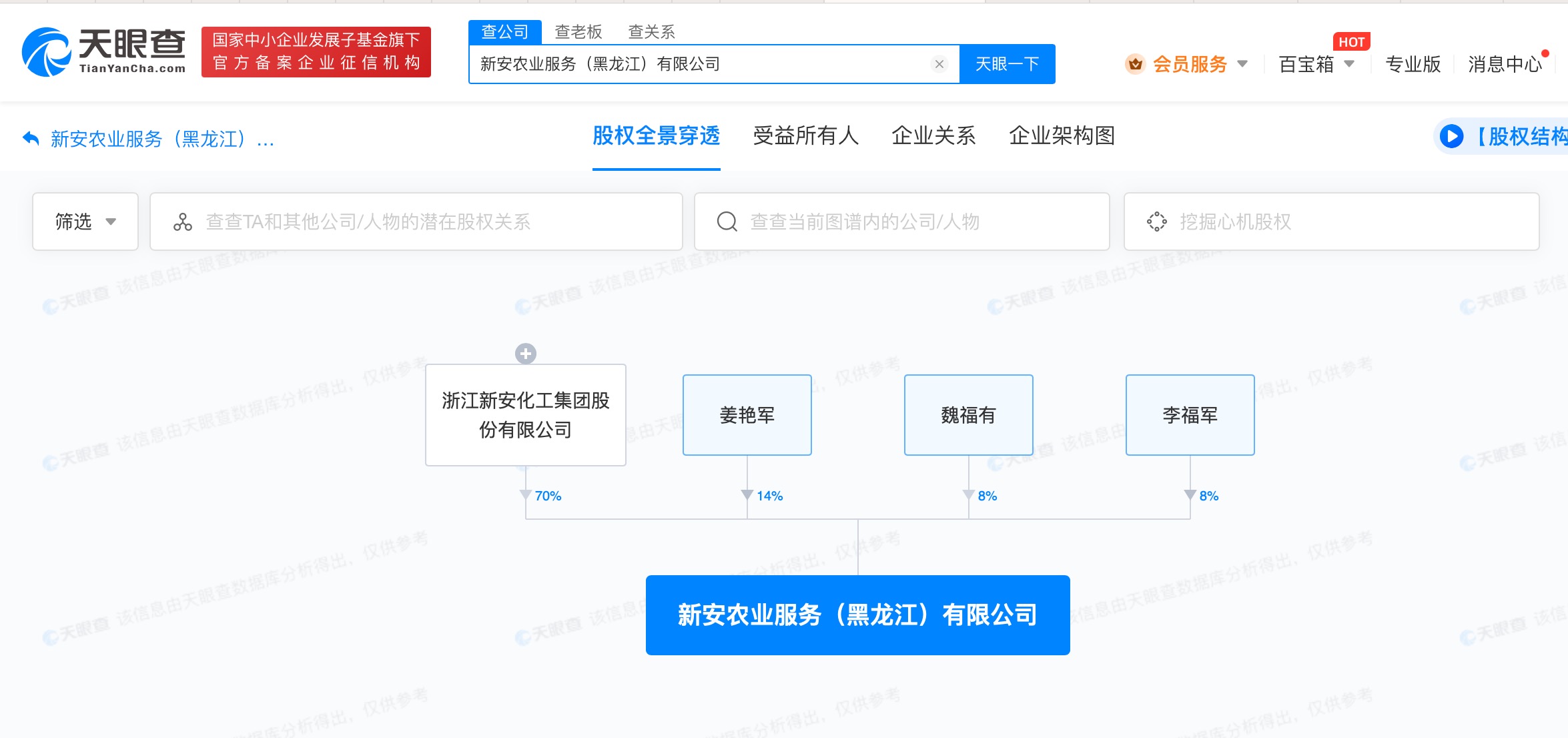Switch to the 受益所有人 tab
This screenshot has width=1568, height=738.
806,135
